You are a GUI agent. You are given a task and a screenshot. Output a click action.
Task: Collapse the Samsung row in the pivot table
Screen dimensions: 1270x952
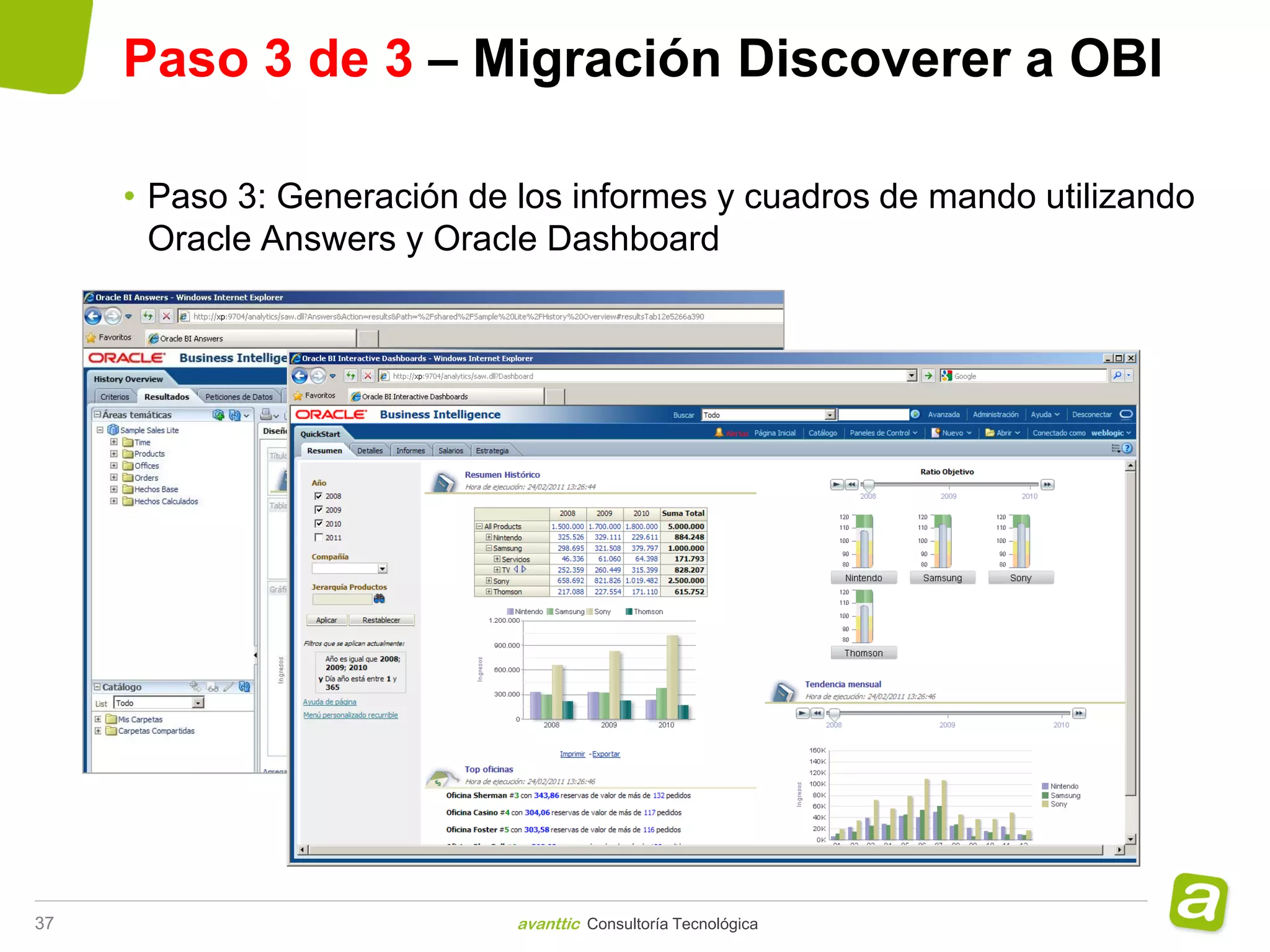[489, 548]
